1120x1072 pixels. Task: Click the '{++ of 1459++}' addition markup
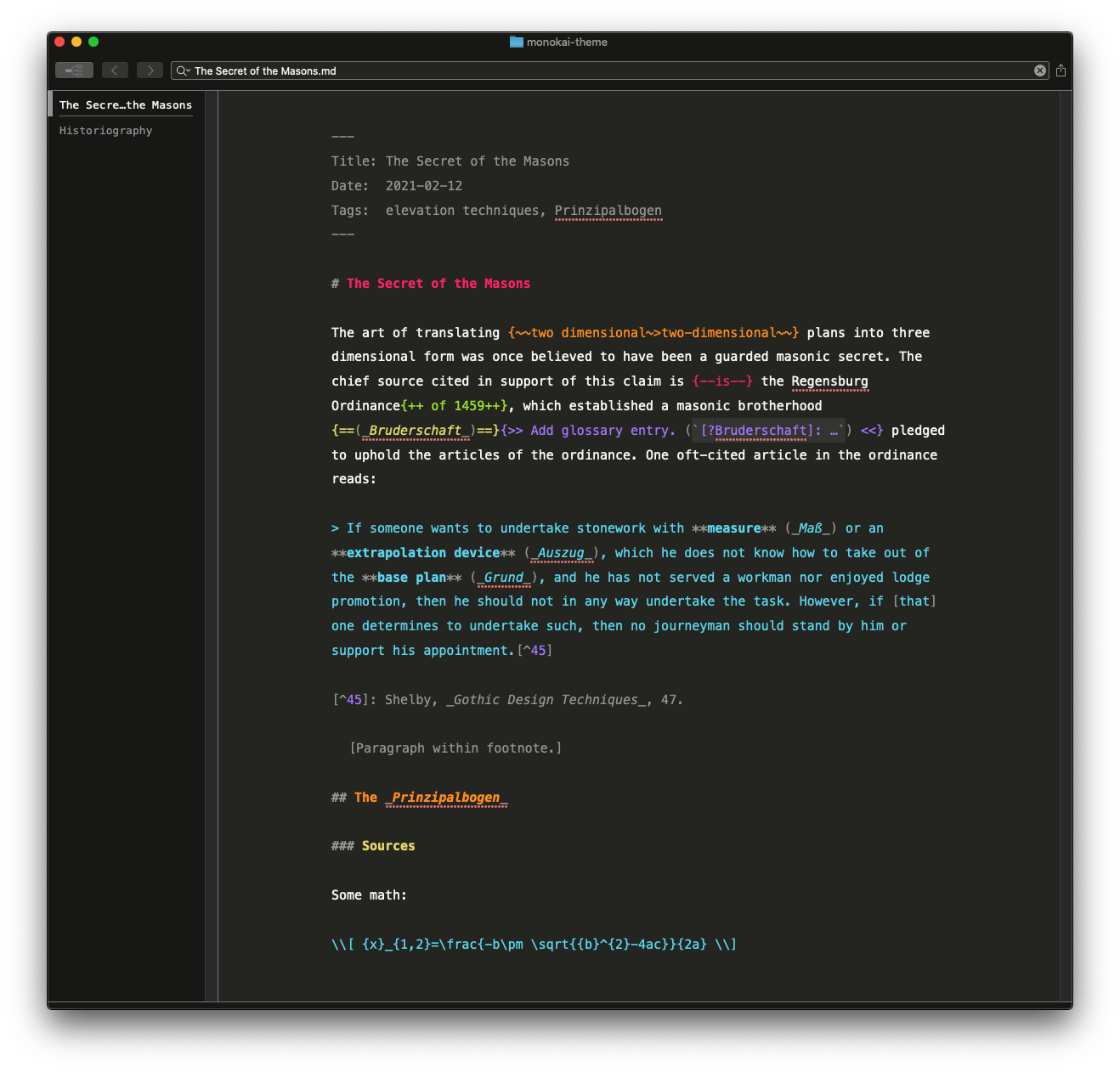pyautogui.click(x=455, y=406)
